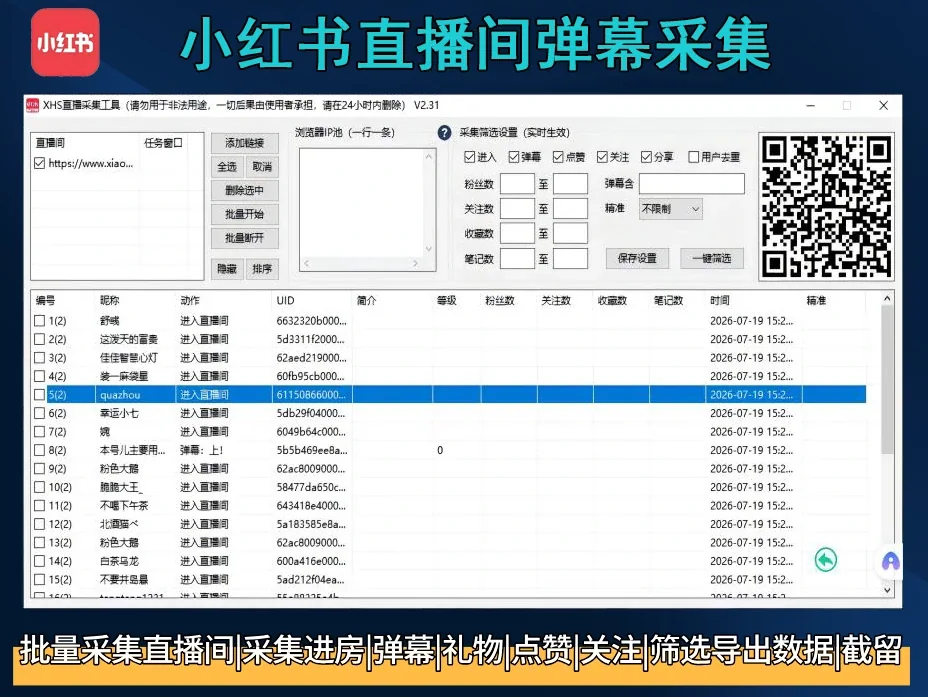Screen dimensions: 928x697
Task: Click the 保存设置 button
Action: click(x=637, y=259)
